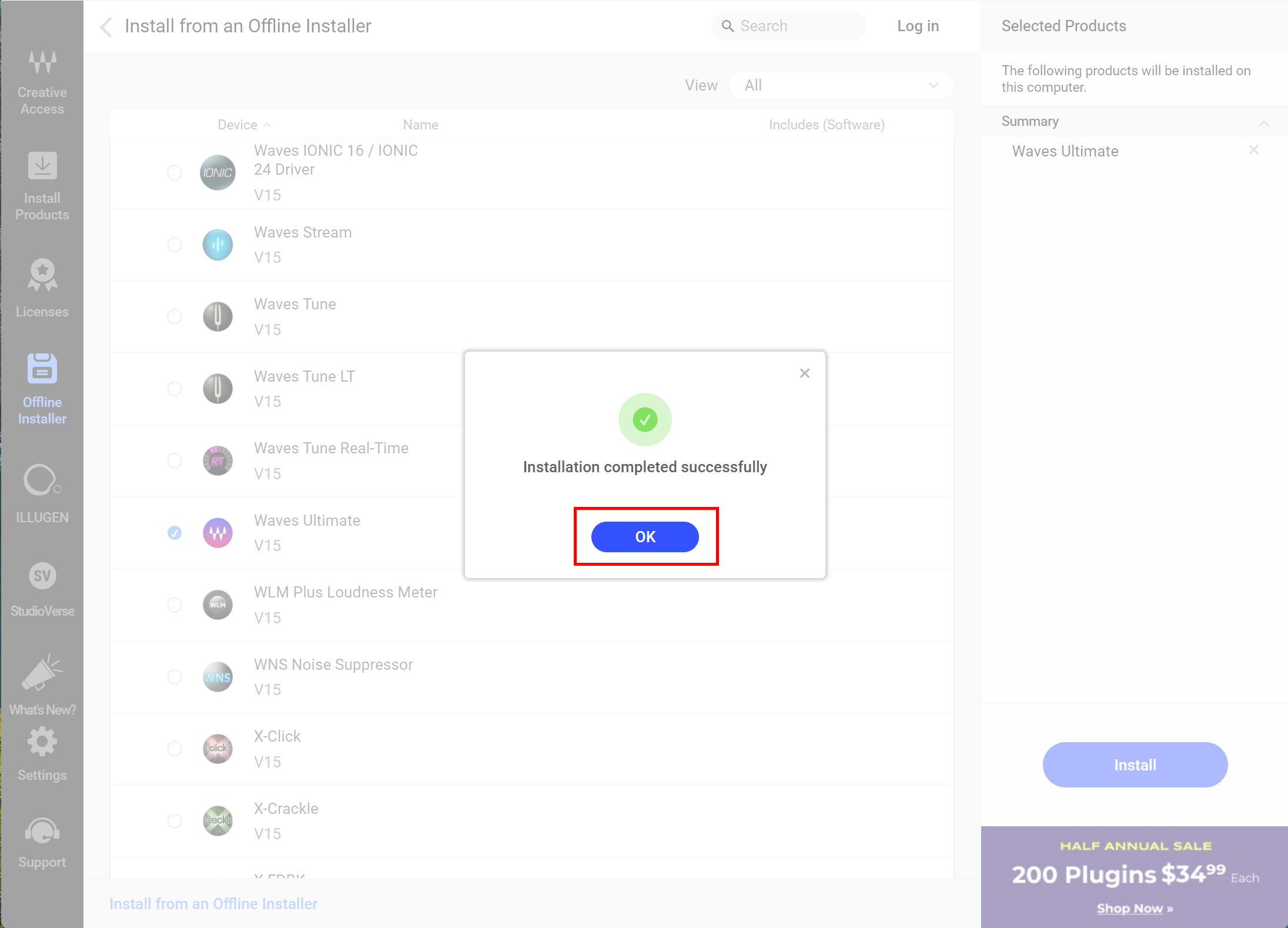
Task: Click the Waves Tune Real-Time name
Action: (x=331, y=448)
